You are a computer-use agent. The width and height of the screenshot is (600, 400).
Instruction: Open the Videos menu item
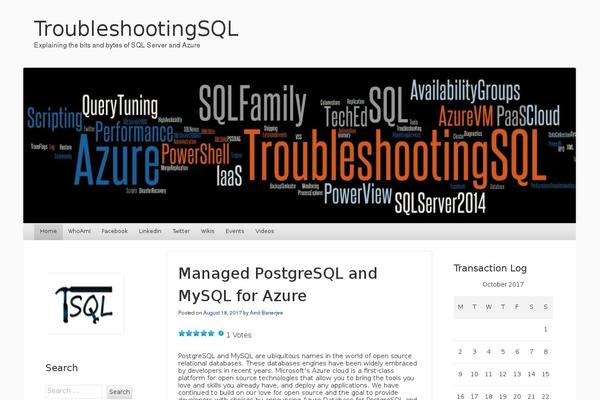coord(264,231)
